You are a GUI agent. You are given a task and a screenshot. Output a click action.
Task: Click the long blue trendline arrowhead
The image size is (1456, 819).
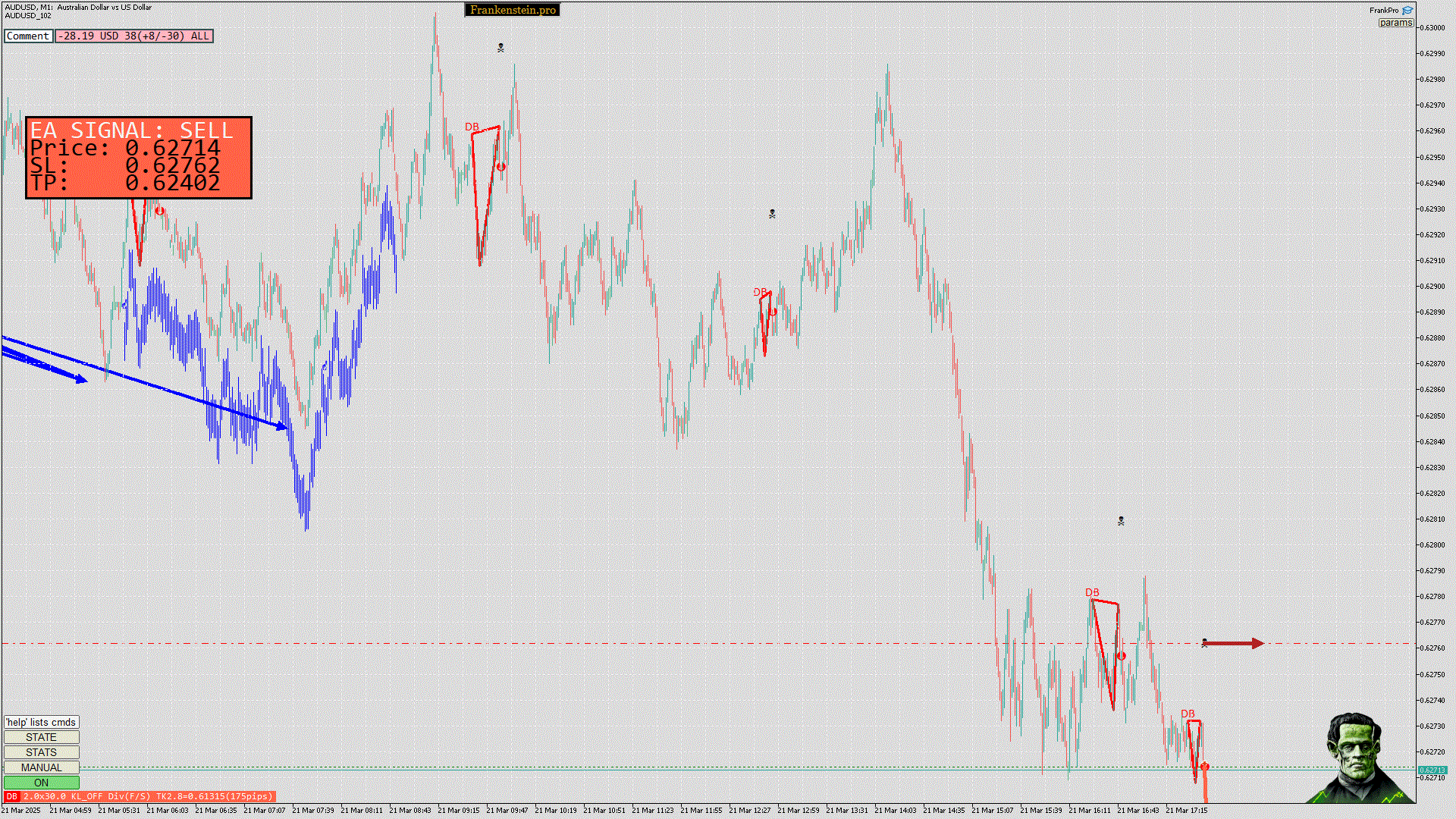point(282,426)
